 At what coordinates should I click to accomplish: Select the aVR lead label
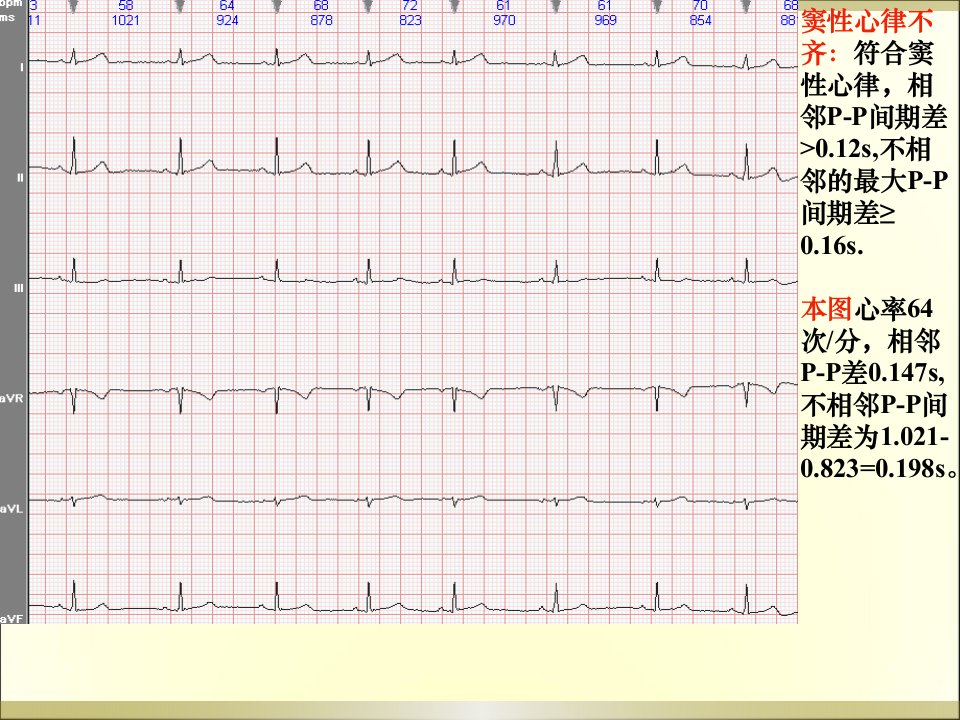click(12, 399)
